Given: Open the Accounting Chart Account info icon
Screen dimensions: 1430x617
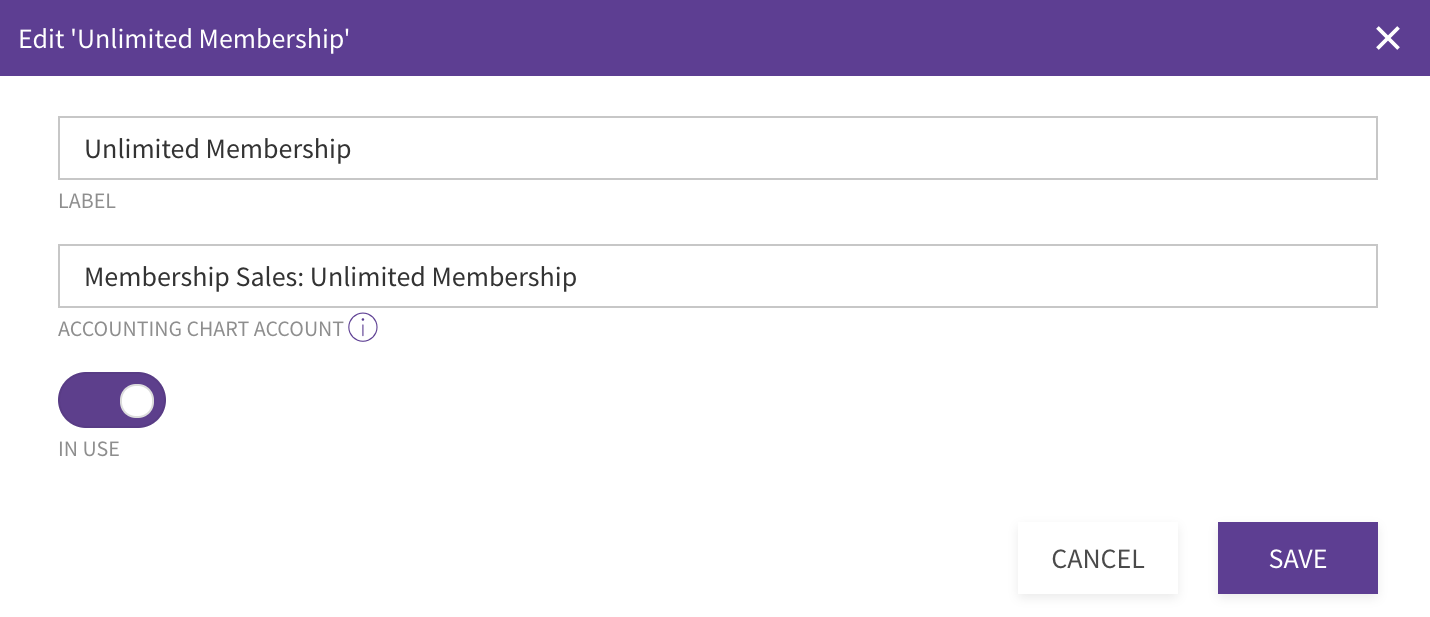Looking at the screenshot, I should (363, 328).
